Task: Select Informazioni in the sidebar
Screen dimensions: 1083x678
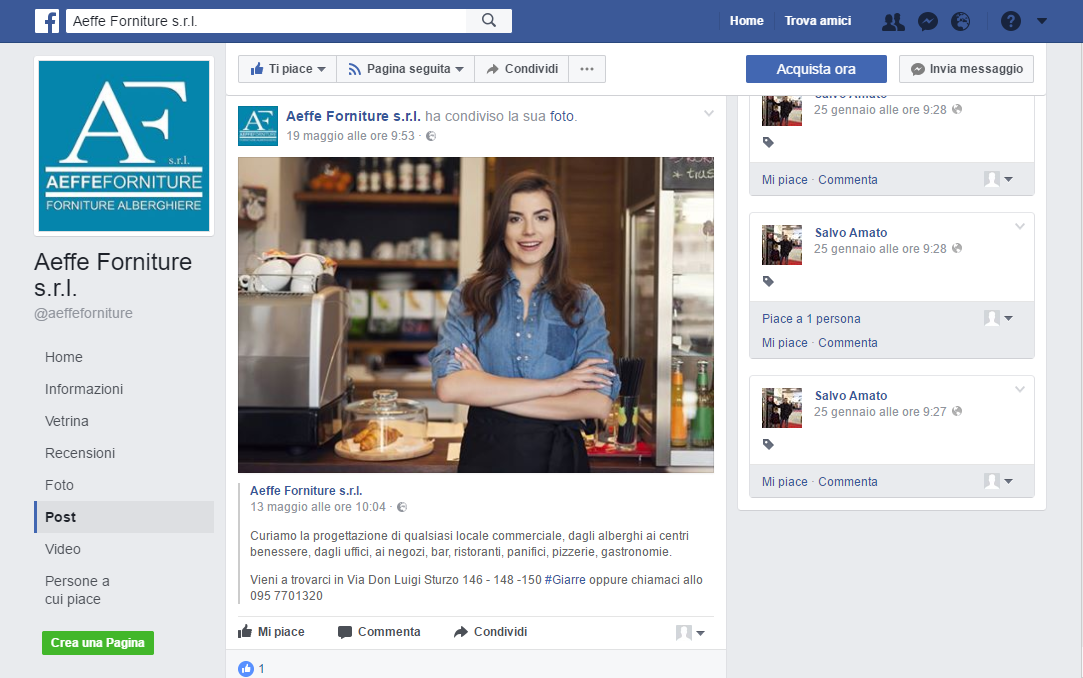Action: pyautogui.click(x=84, y=389)
